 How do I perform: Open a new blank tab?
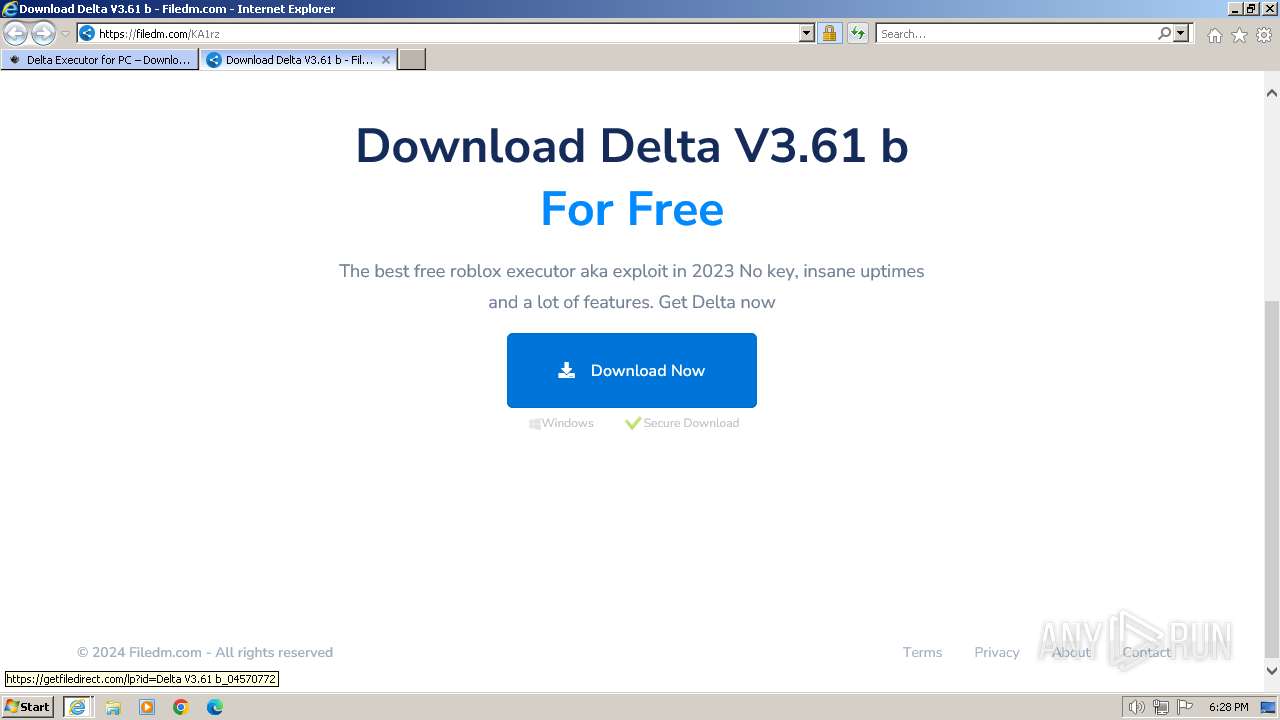(412, 60)
